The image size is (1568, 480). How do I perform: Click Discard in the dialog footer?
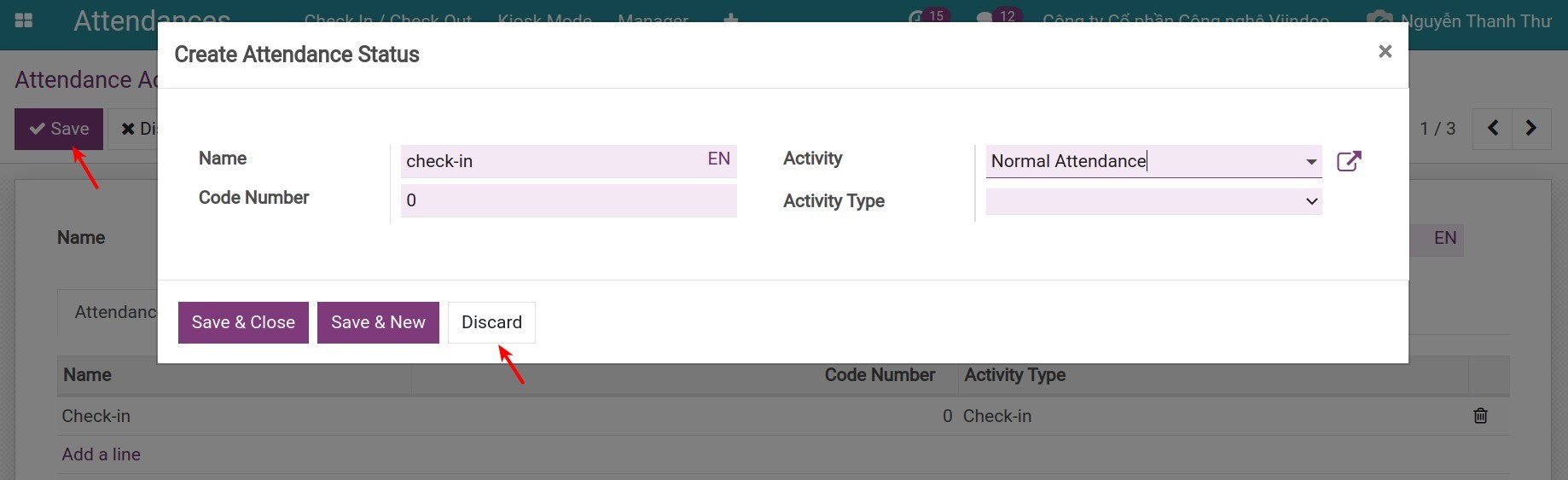(x=491, y=322)
